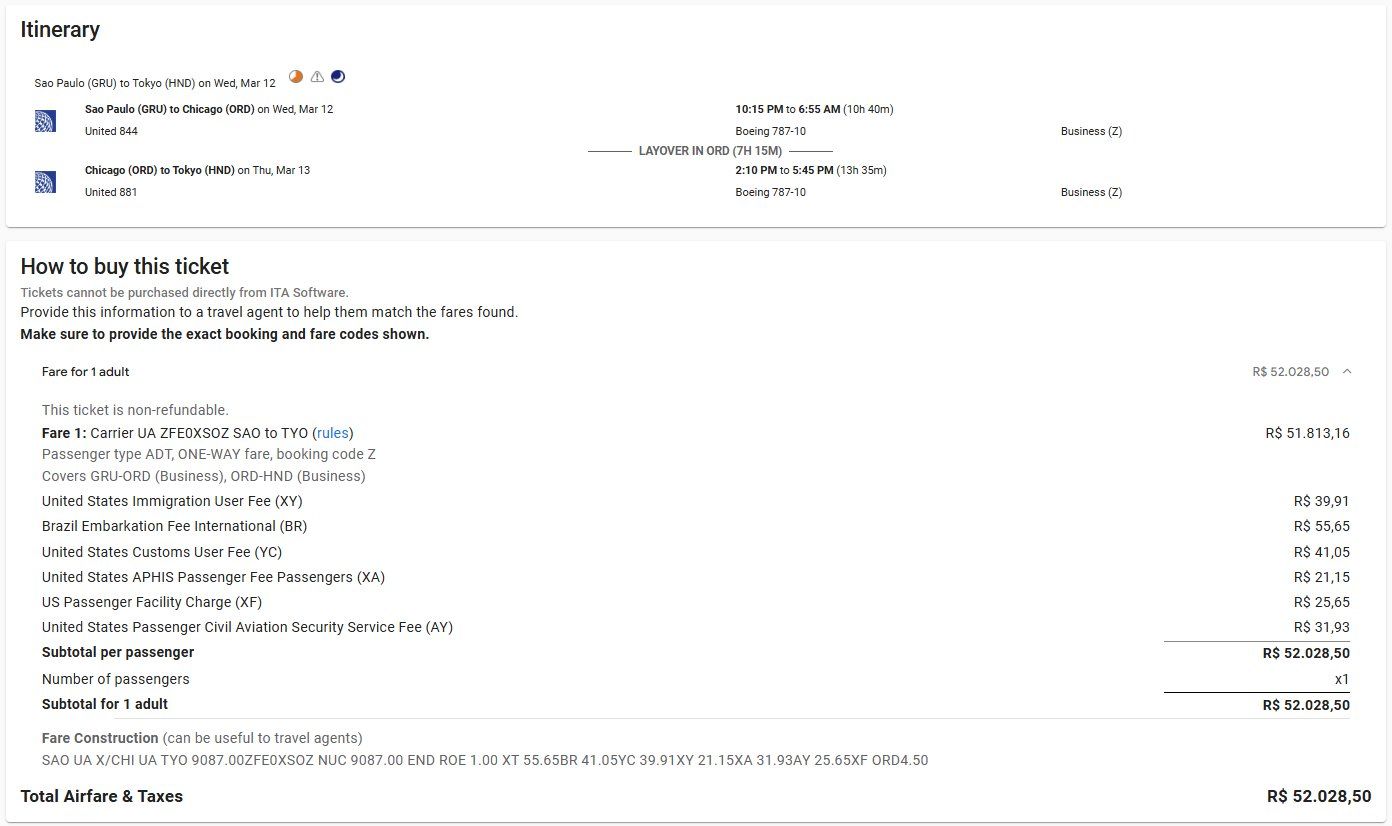Screen dimensions: 1392x826
Task: Click the blue overnight moon icon
Action: point(338,76)
